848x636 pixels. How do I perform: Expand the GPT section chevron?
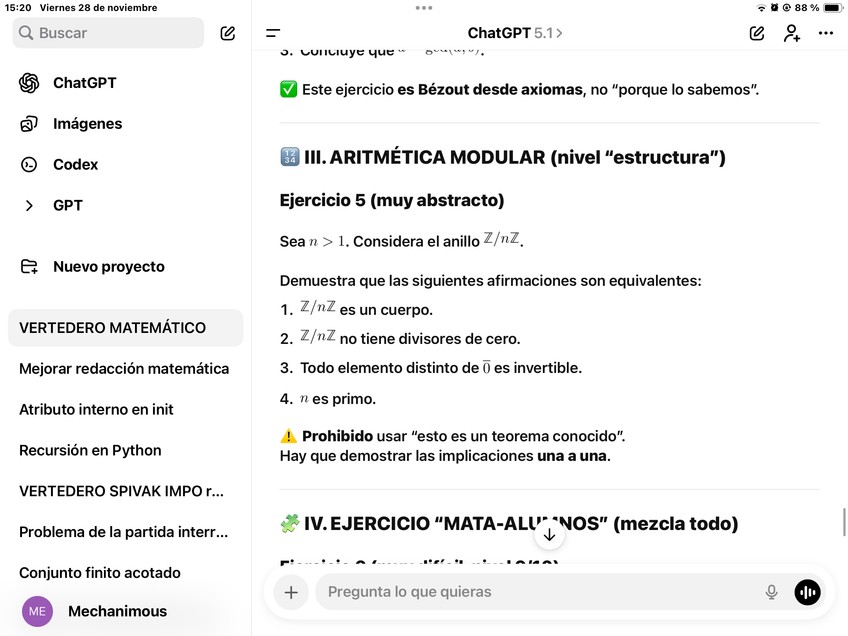coord(29,205)
